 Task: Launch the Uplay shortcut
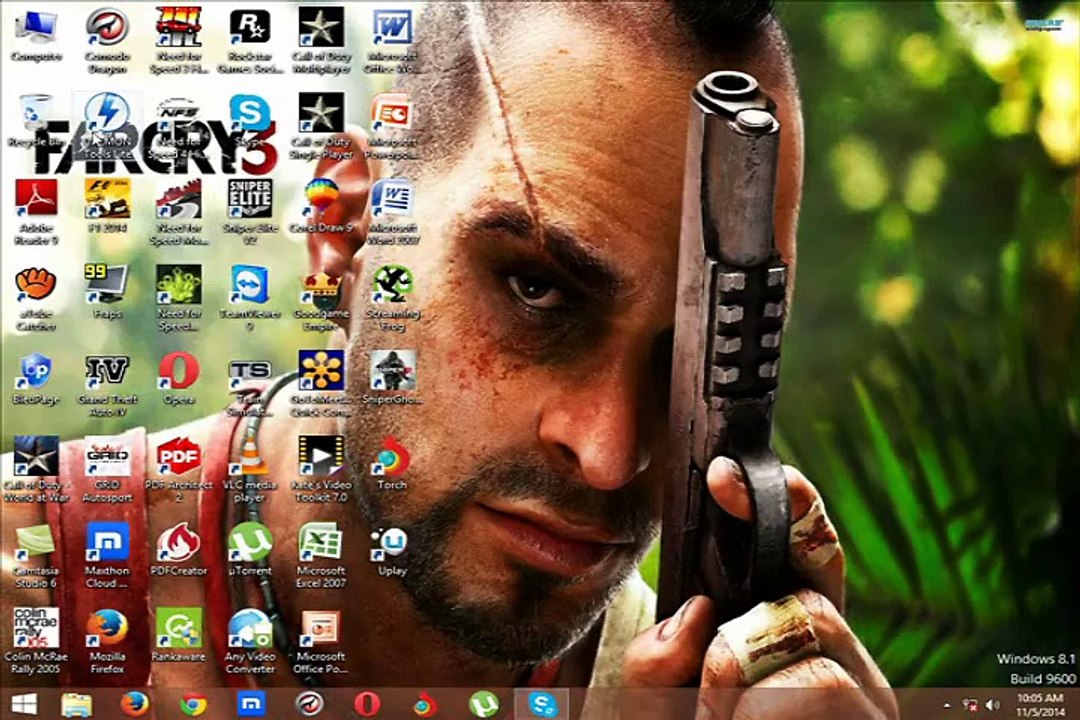click(x=392, y=550)
